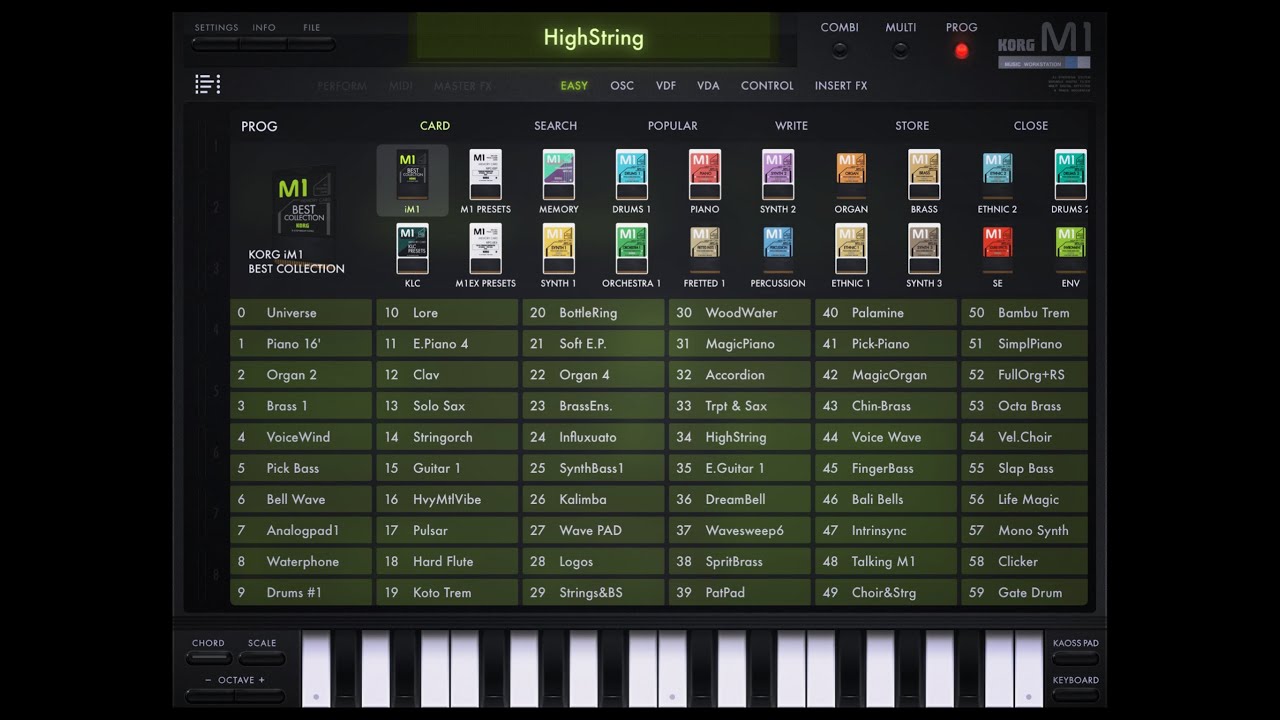Load program 48 Talking M1
The image size is (1280, 720).
point(886,561)
